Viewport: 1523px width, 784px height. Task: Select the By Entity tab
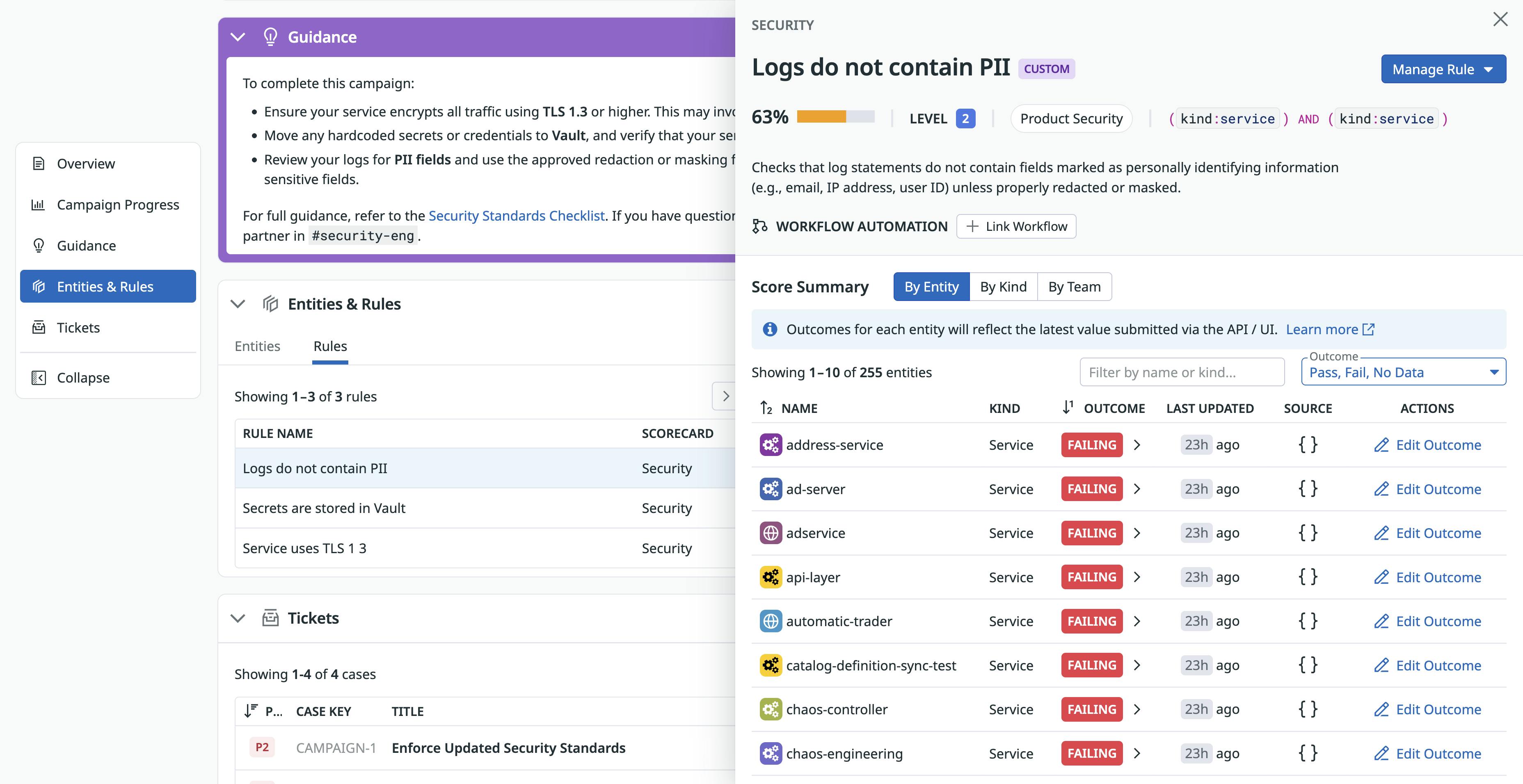(x=931, y=287)
